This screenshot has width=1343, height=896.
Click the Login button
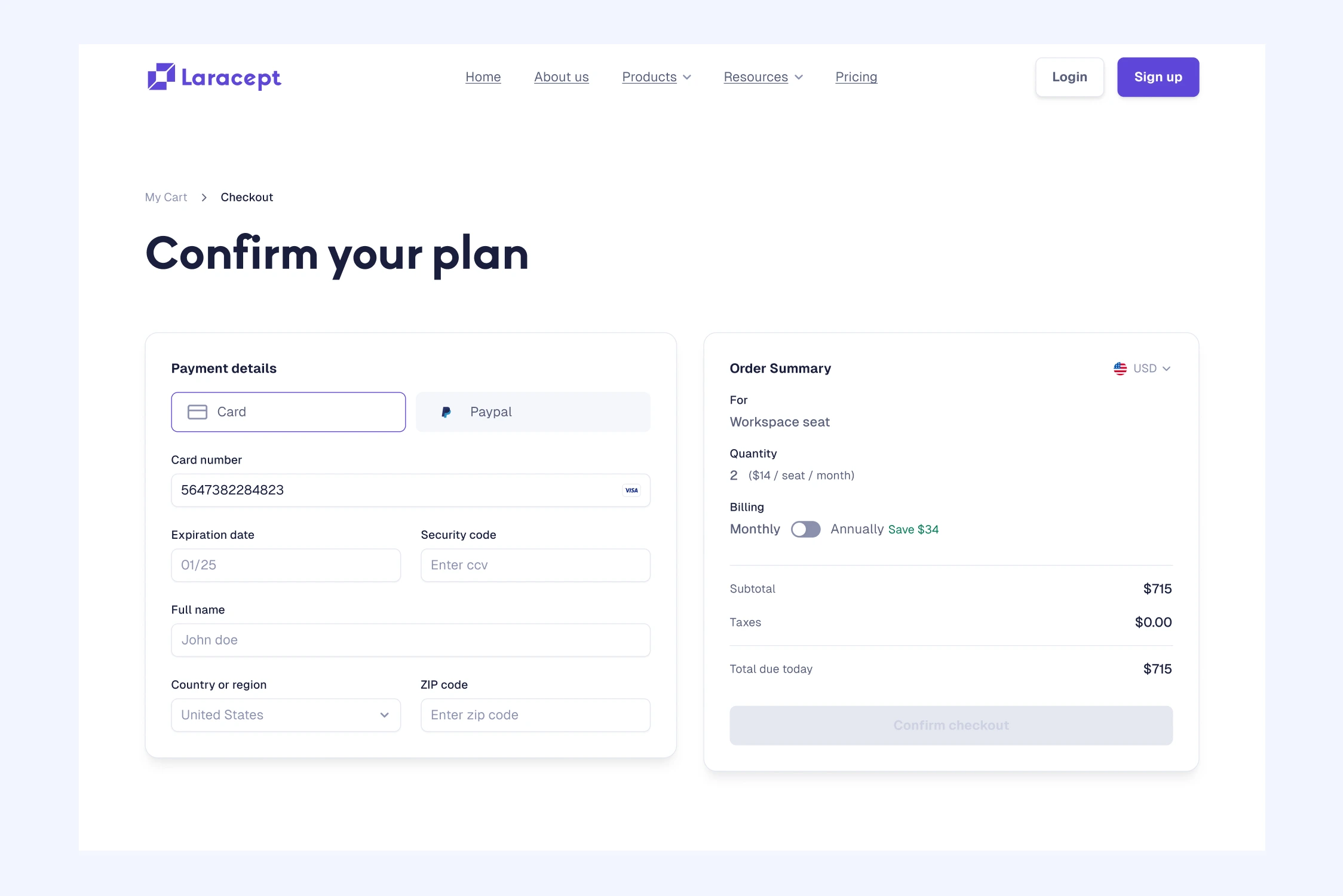1069,77
